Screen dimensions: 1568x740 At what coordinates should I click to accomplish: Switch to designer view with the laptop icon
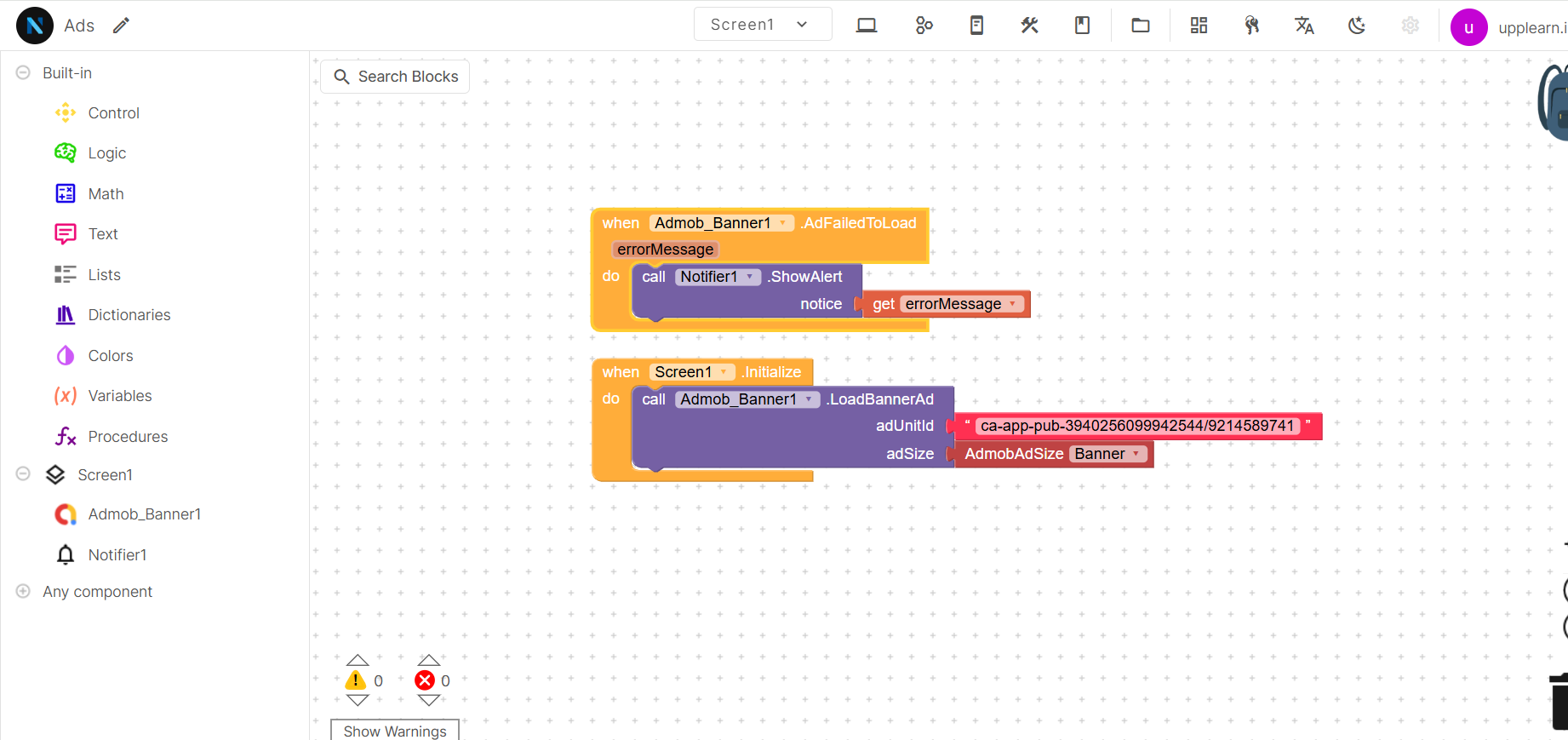point(867,26)
